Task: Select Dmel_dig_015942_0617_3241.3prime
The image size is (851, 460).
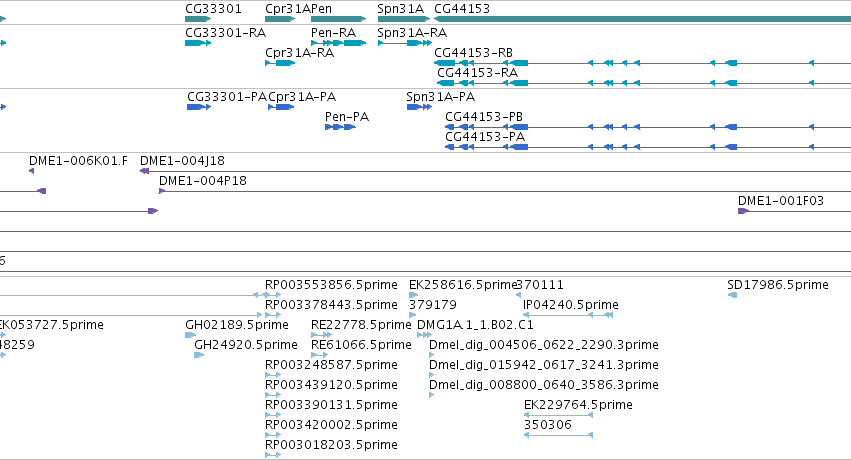Action: point(431,375)
